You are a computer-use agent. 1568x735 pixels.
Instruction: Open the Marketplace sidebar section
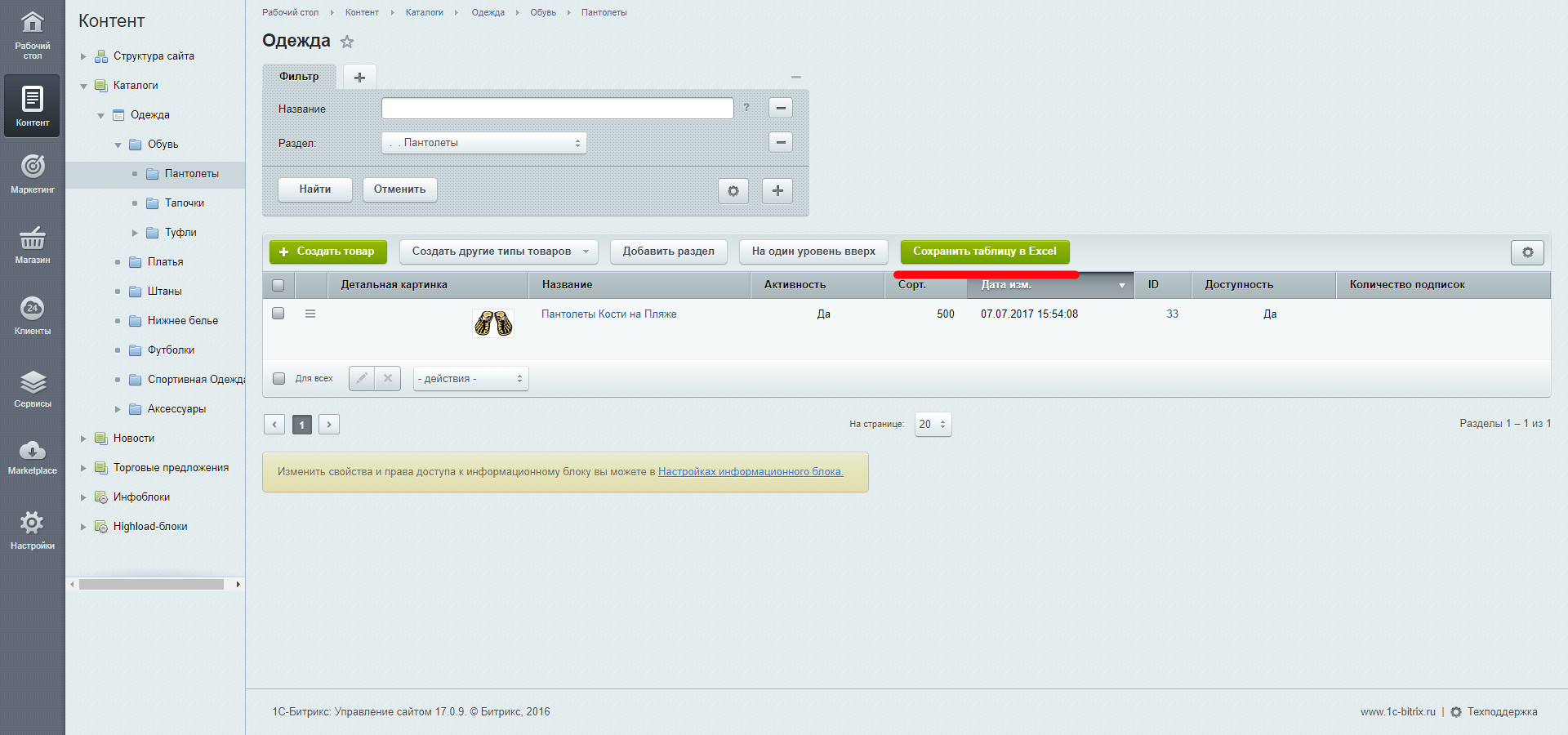pyautogui.click(x=32, y=456)
